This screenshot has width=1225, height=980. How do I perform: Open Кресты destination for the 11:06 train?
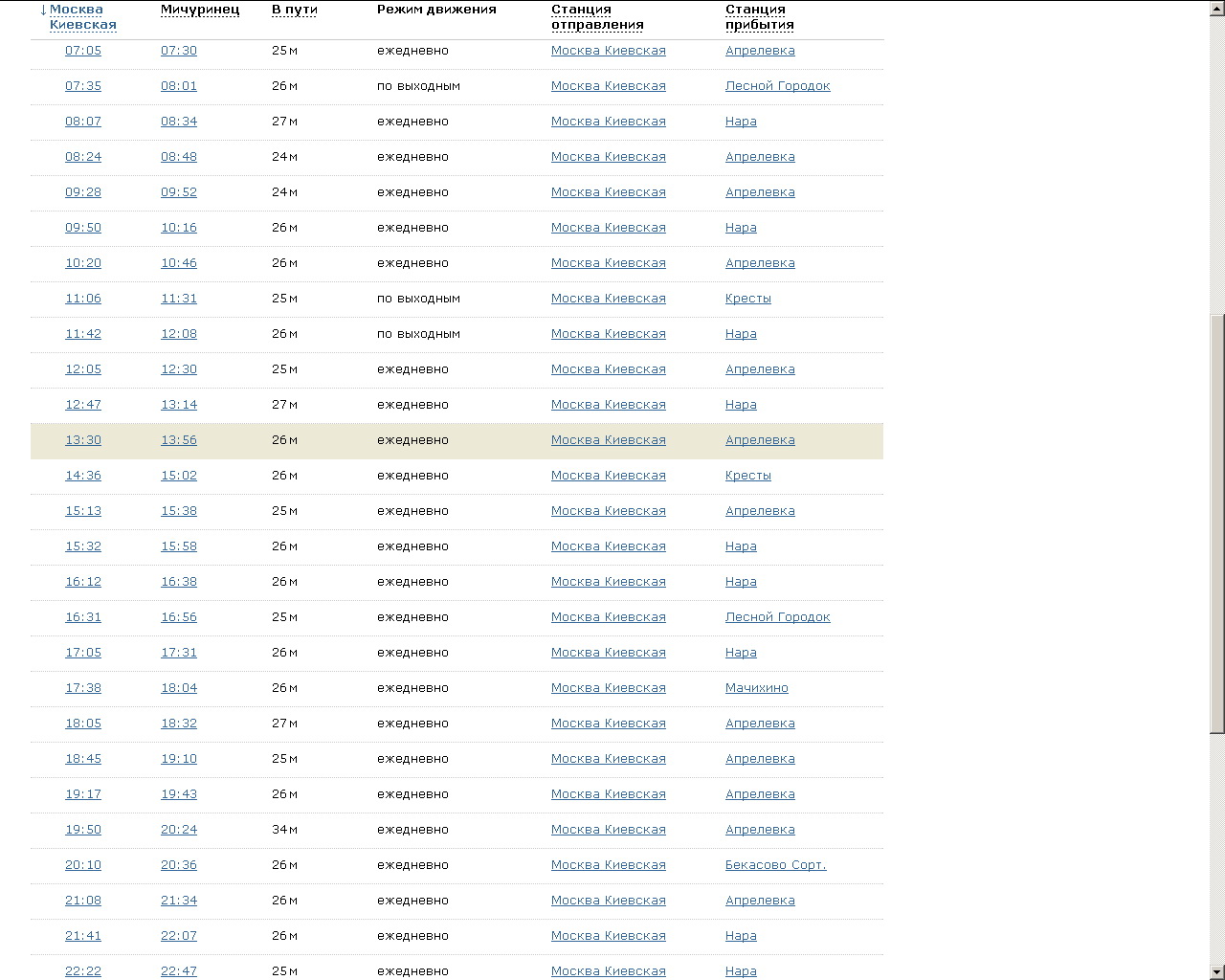747,299
